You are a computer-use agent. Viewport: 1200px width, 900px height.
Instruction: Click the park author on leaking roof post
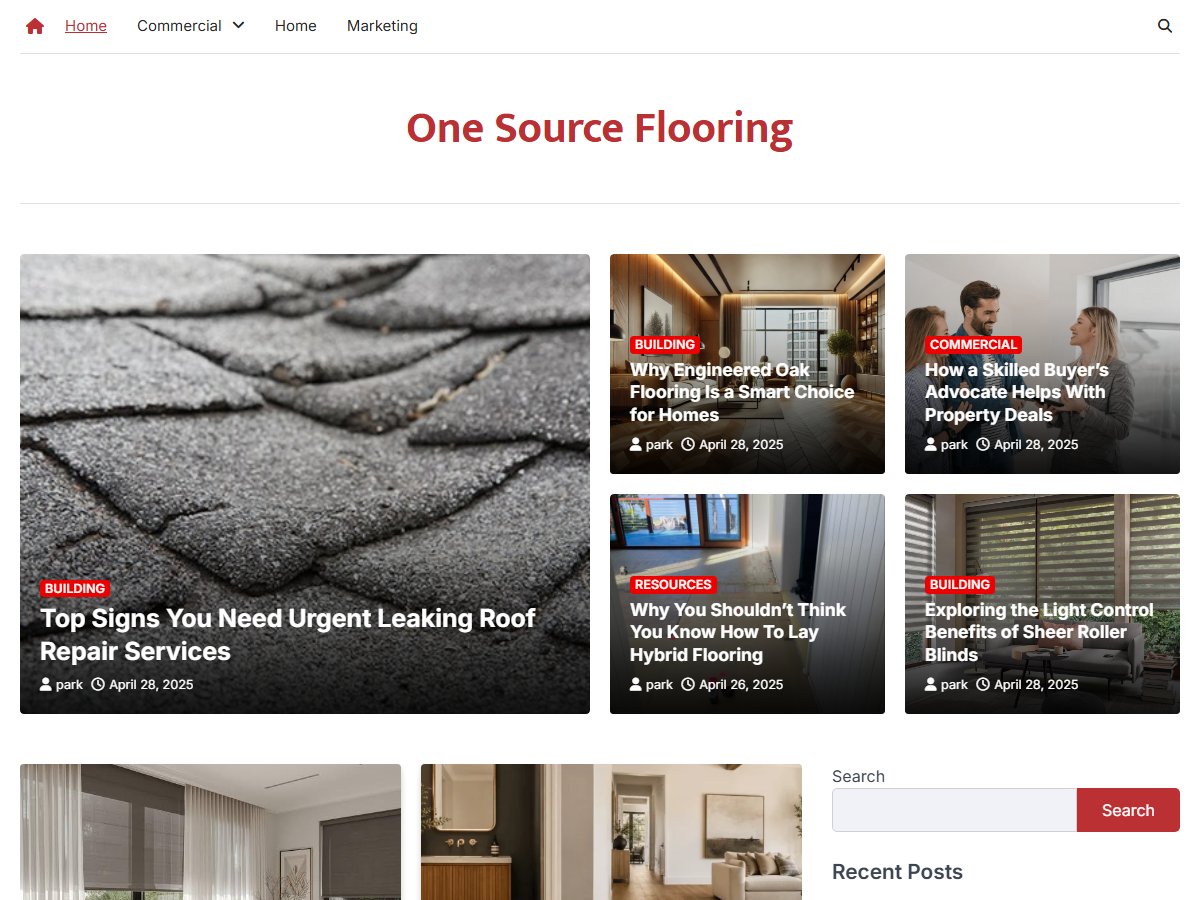coord(69,685)
